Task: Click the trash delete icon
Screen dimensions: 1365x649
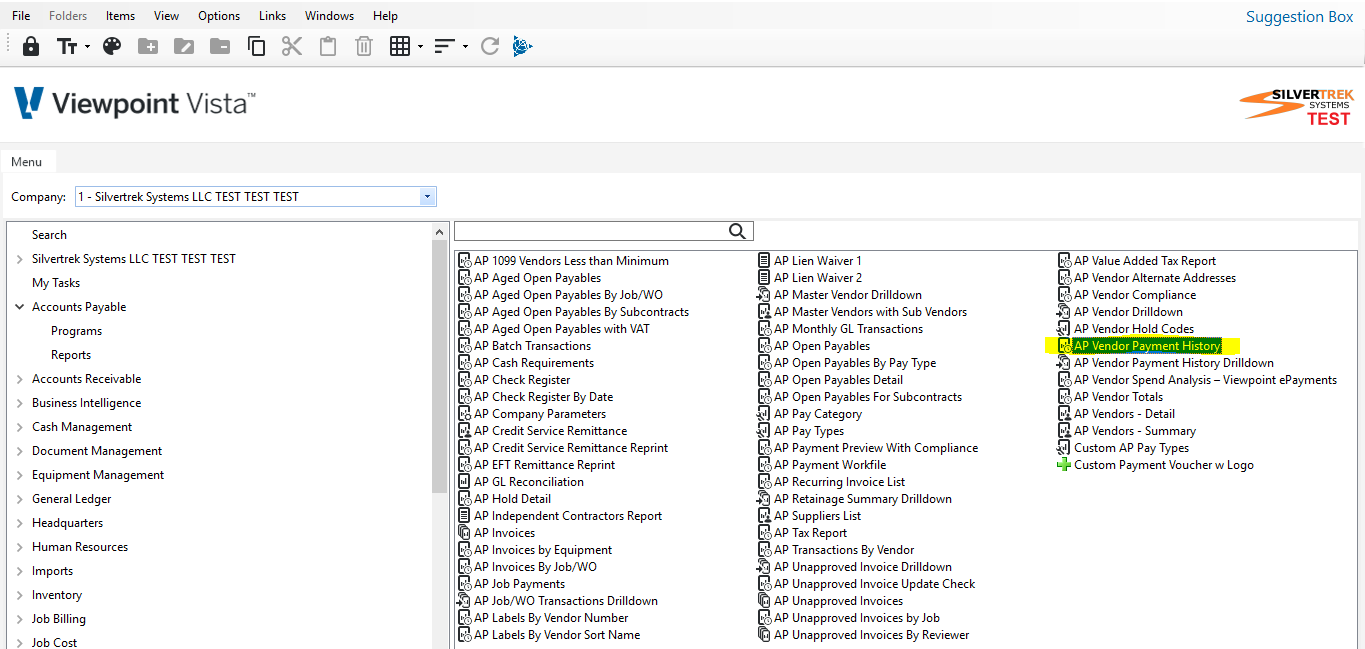Action: point(364,46)
